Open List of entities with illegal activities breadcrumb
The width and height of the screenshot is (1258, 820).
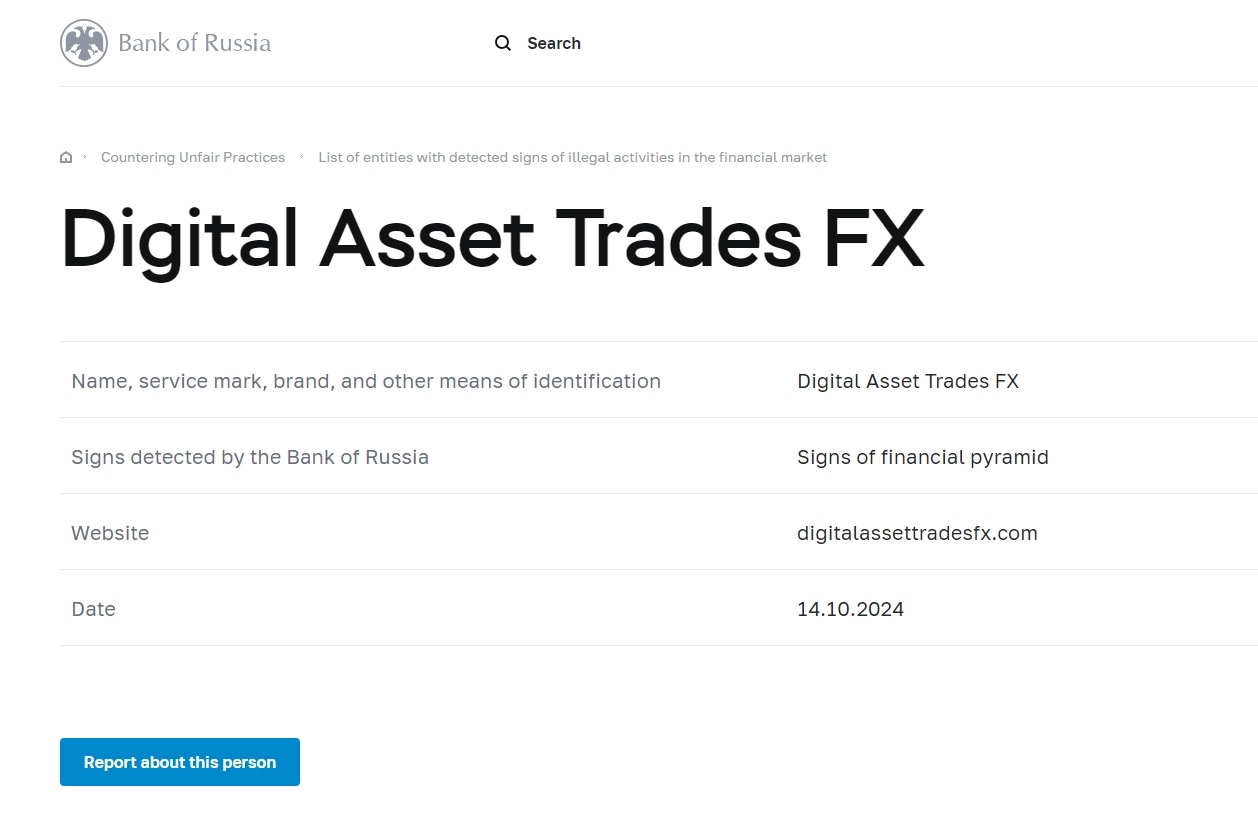572,157
